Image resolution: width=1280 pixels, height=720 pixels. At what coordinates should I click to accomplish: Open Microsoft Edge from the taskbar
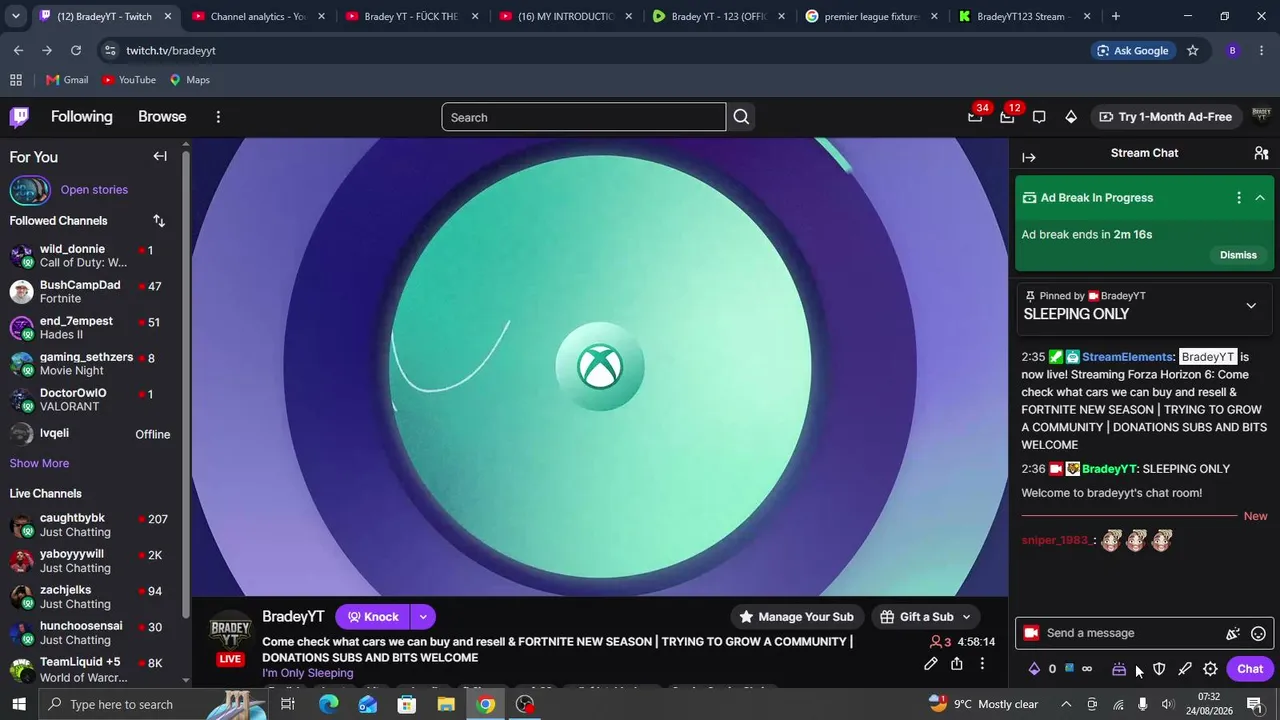pyautogui.click(x=329, y=704)
